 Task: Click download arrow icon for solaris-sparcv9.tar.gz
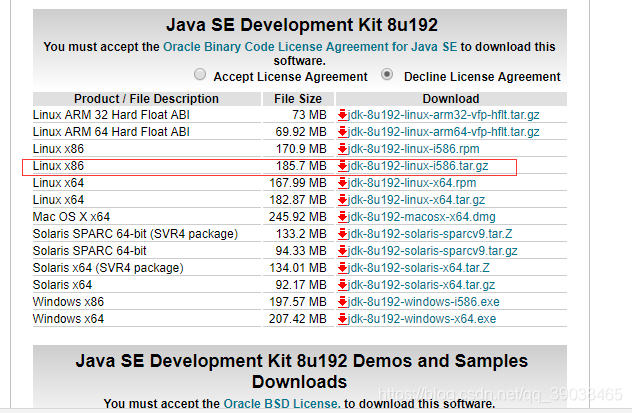tap(343, 251)
